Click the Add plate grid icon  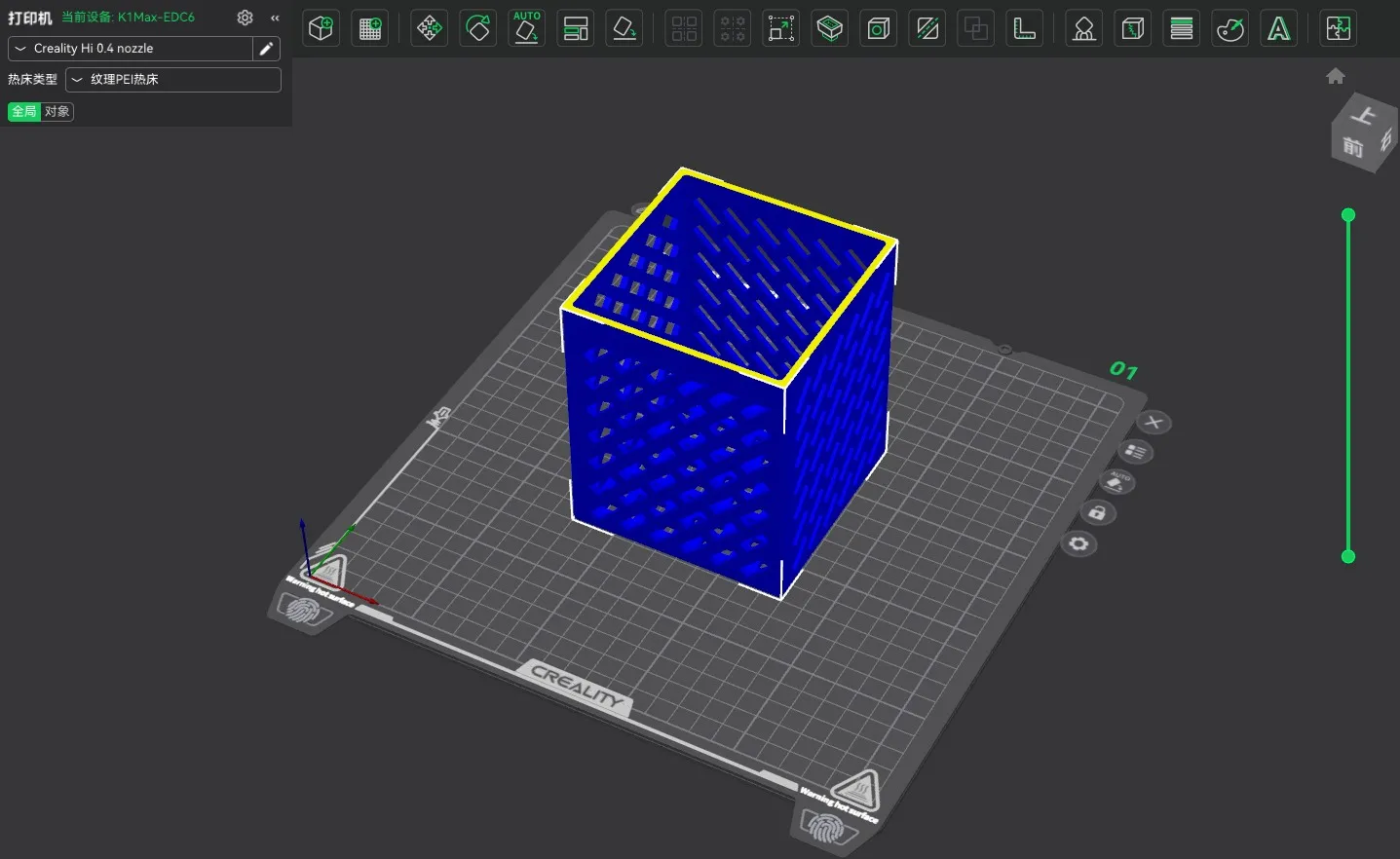[370, 29]
